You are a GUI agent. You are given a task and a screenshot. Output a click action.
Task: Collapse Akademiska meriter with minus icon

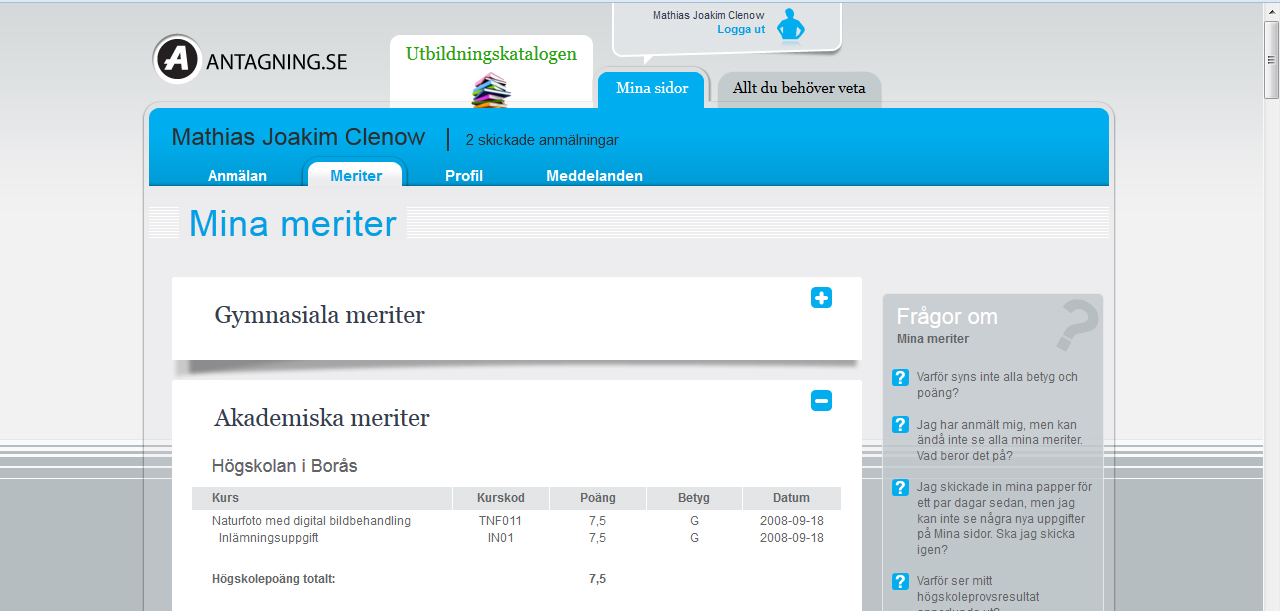click(x=821, y=401)
